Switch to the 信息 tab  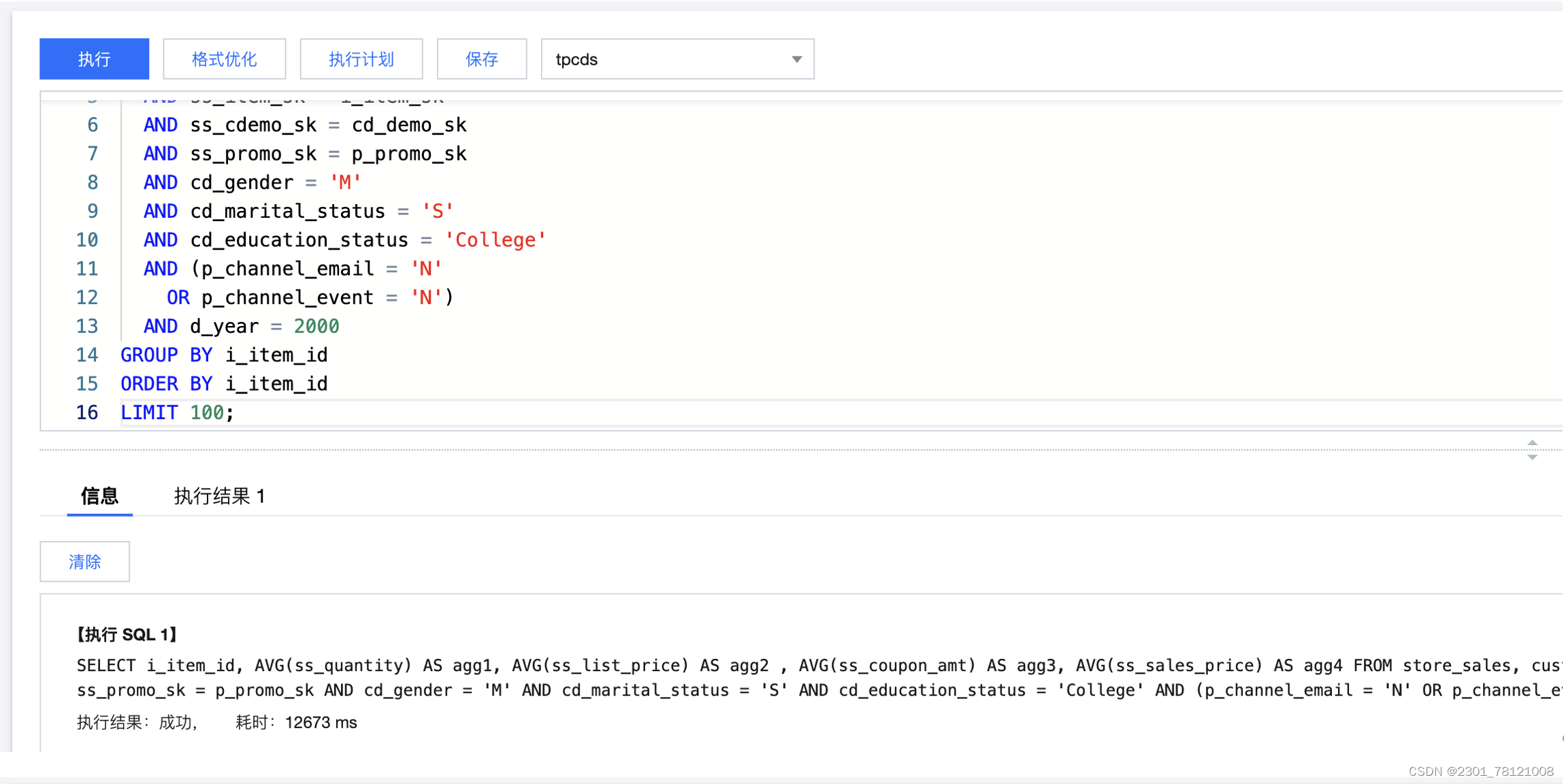coord(99,496)
